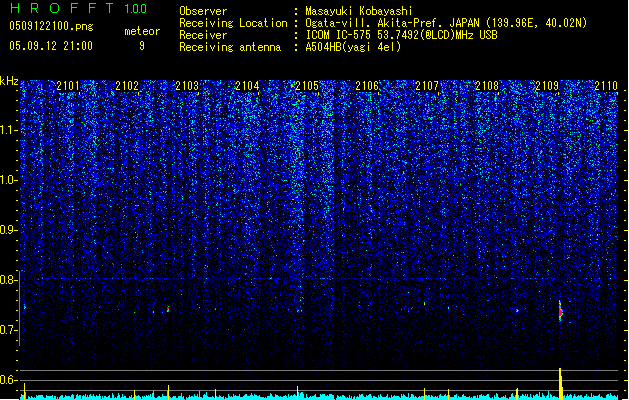Click the ICOM IC-575 receiver text
Viewport: 629px width, 400px height.
tap(401, 35)
